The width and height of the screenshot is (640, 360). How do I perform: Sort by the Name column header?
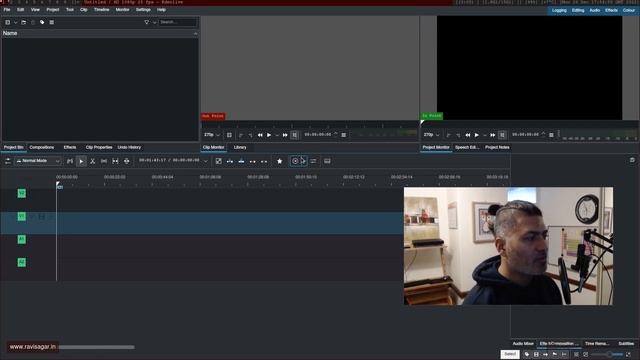(x=100, y=33)
